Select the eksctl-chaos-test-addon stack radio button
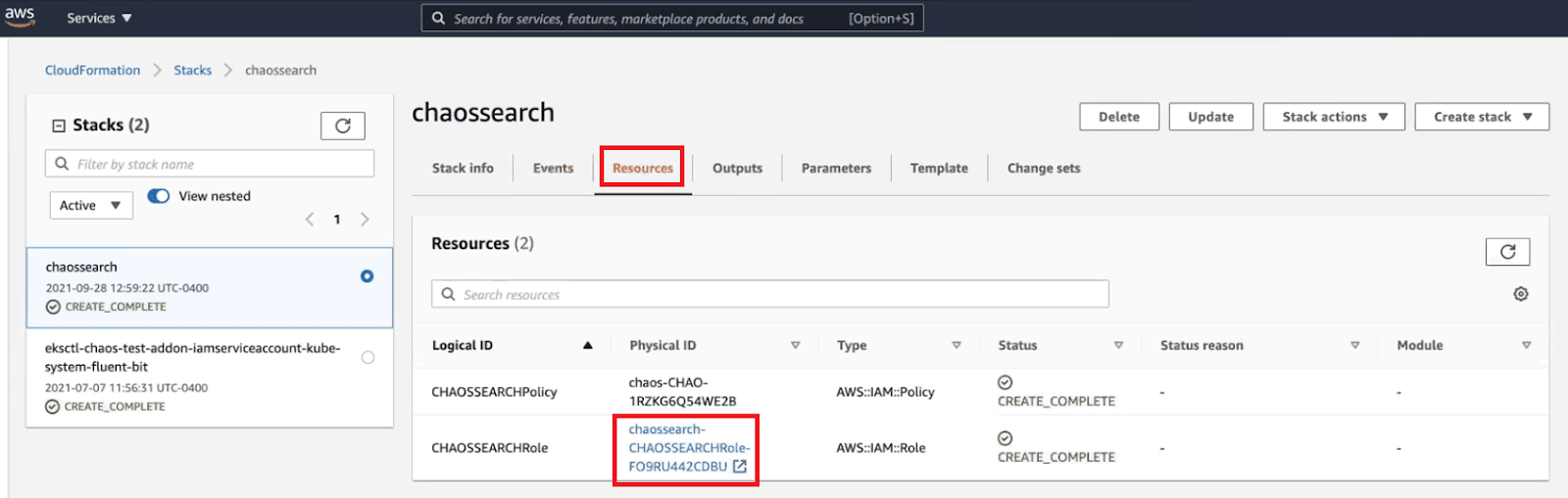Image resolution: width=1568 pixels, height=498 pixels. coord(367,357)
